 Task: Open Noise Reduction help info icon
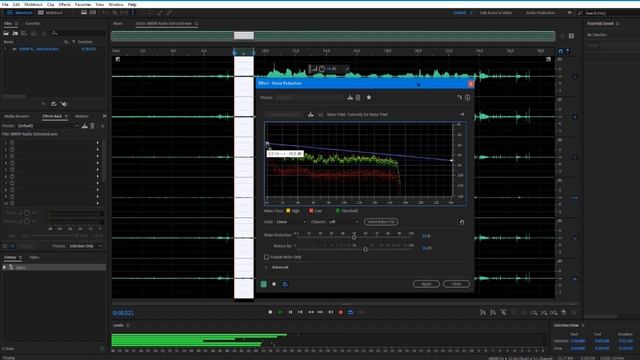click(x=468, y=98)
